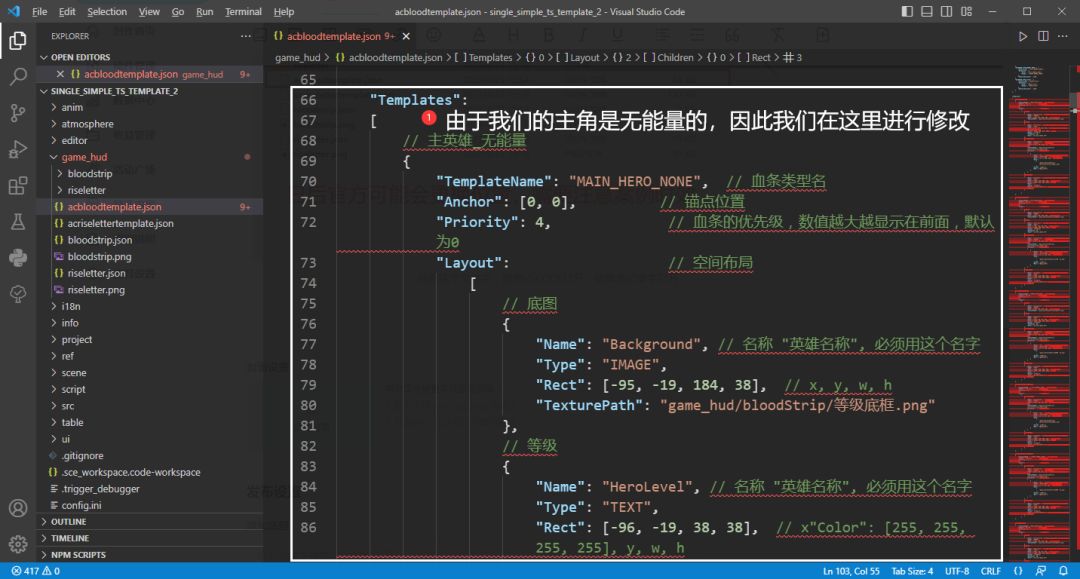Open the Python extension view icon
Image resolution: width=1080 pixels, height=579 pixels.
click(x=18, y=258)
